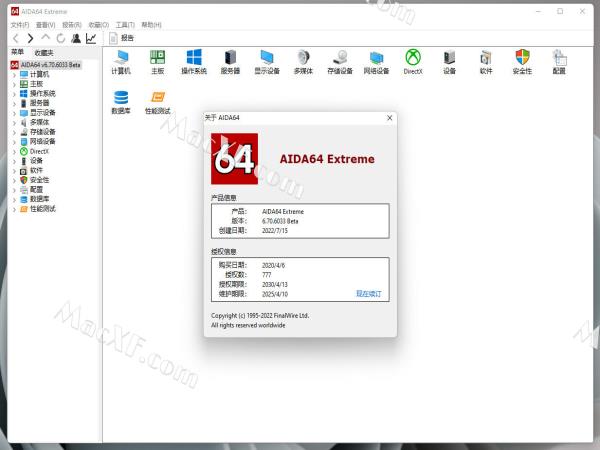Expand the 计算机 tree node

tap(15, 75)
